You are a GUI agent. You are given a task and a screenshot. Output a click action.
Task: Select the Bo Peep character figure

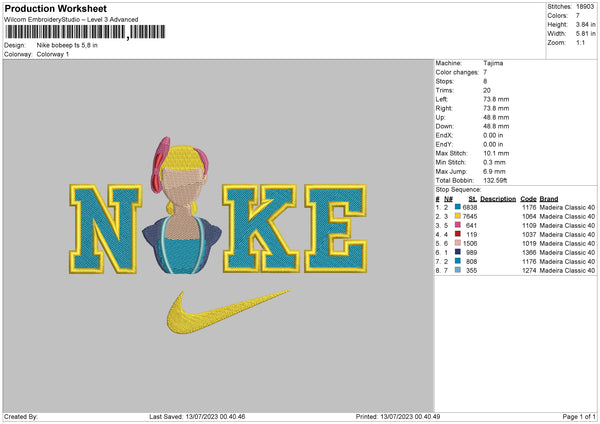182,207
